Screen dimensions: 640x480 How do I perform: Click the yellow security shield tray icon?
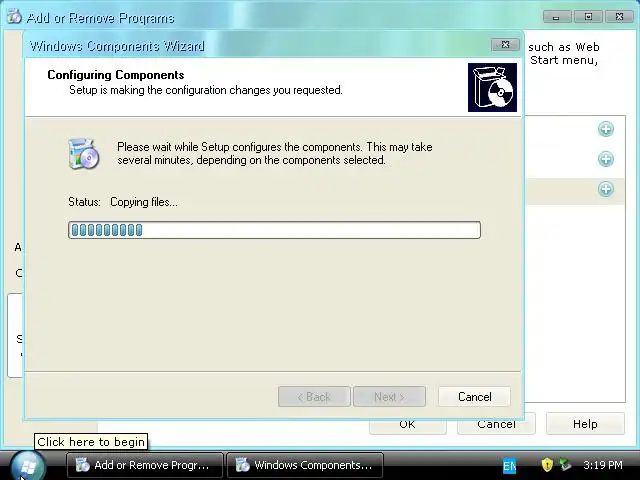click(547, 464)
